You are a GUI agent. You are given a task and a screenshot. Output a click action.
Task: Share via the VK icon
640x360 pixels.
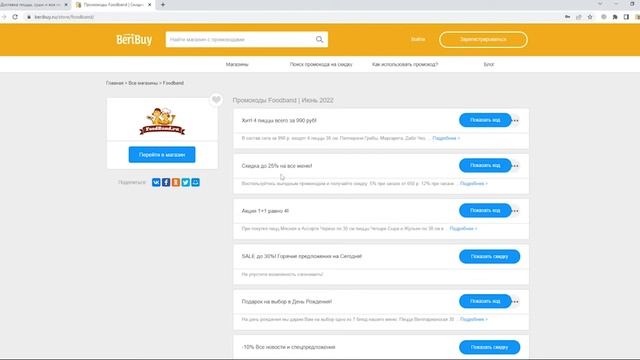tap(156, 182)
